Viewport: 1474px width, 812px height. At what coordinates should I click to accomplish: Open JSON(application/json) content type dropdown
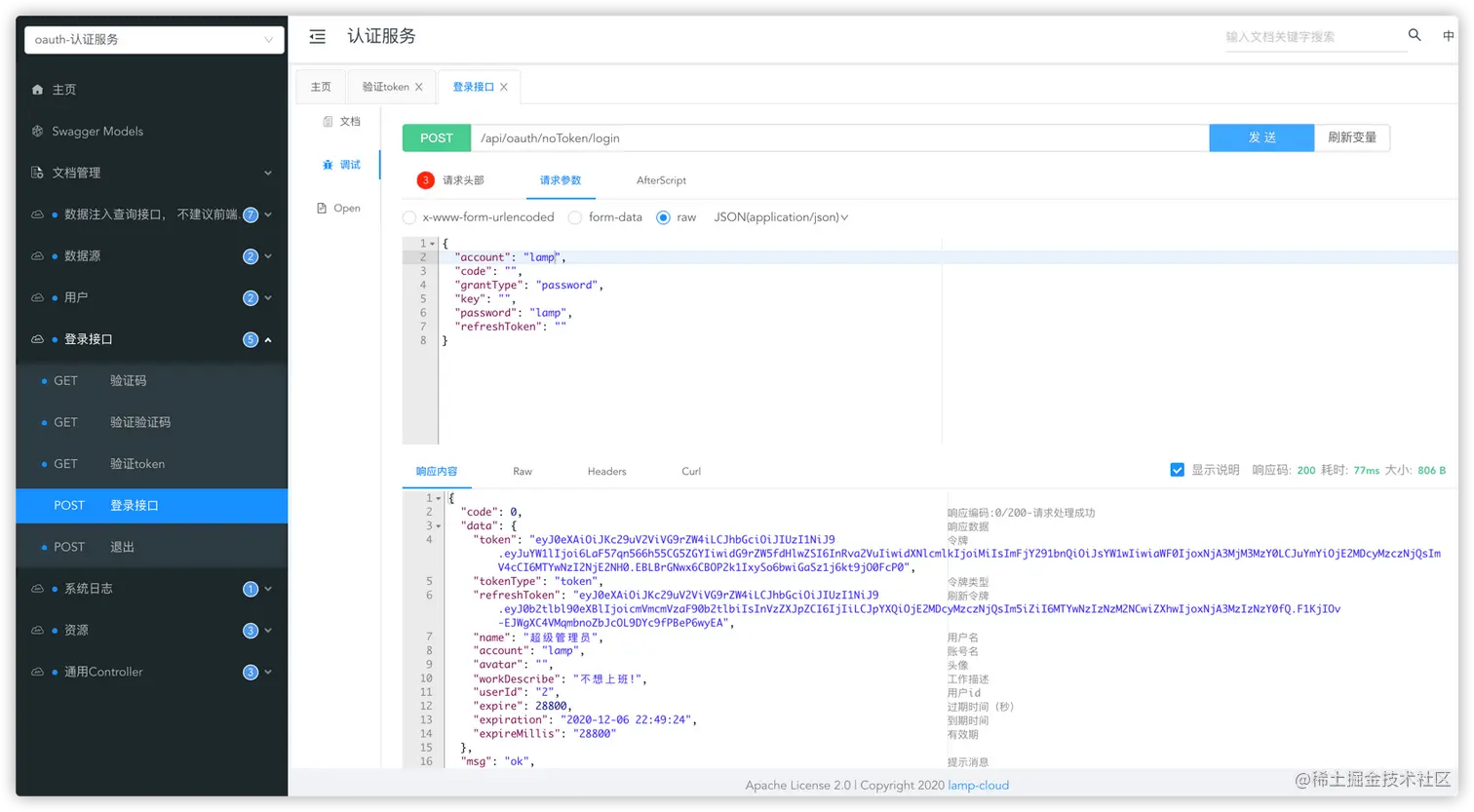pyautogui.click(x=781, y=217)
